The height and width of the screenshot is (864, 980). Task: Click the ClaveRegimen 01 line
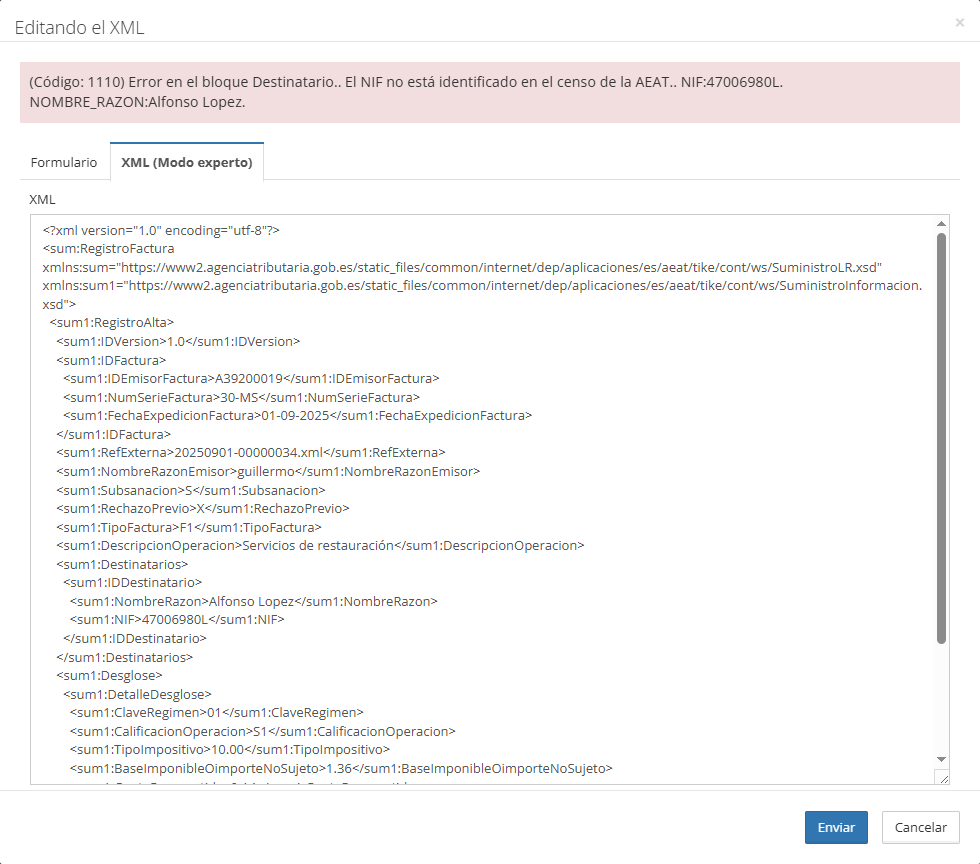pos(217,712)
